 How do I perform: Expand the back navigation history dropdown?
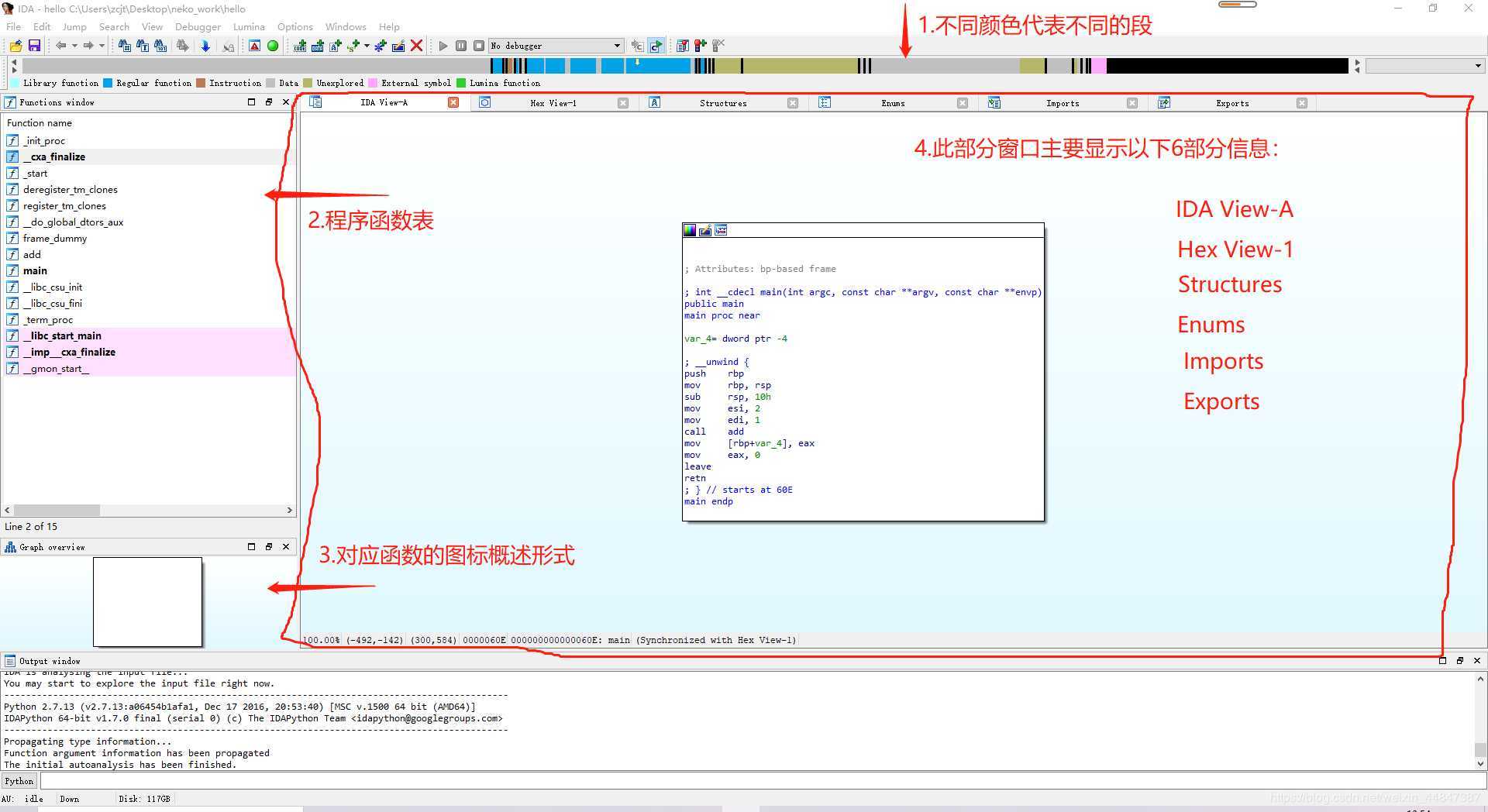(x=74, y=46)
